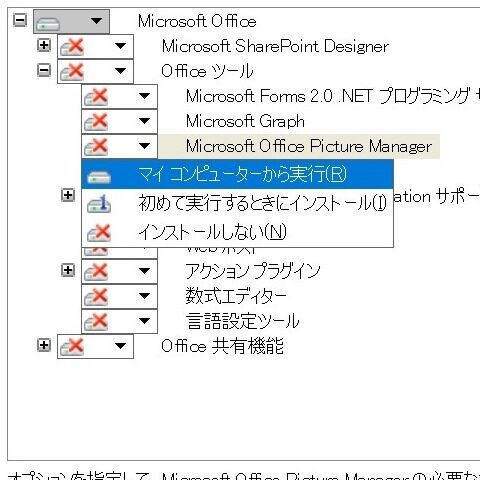Collapse the Office ツール node

click(44, 70)
